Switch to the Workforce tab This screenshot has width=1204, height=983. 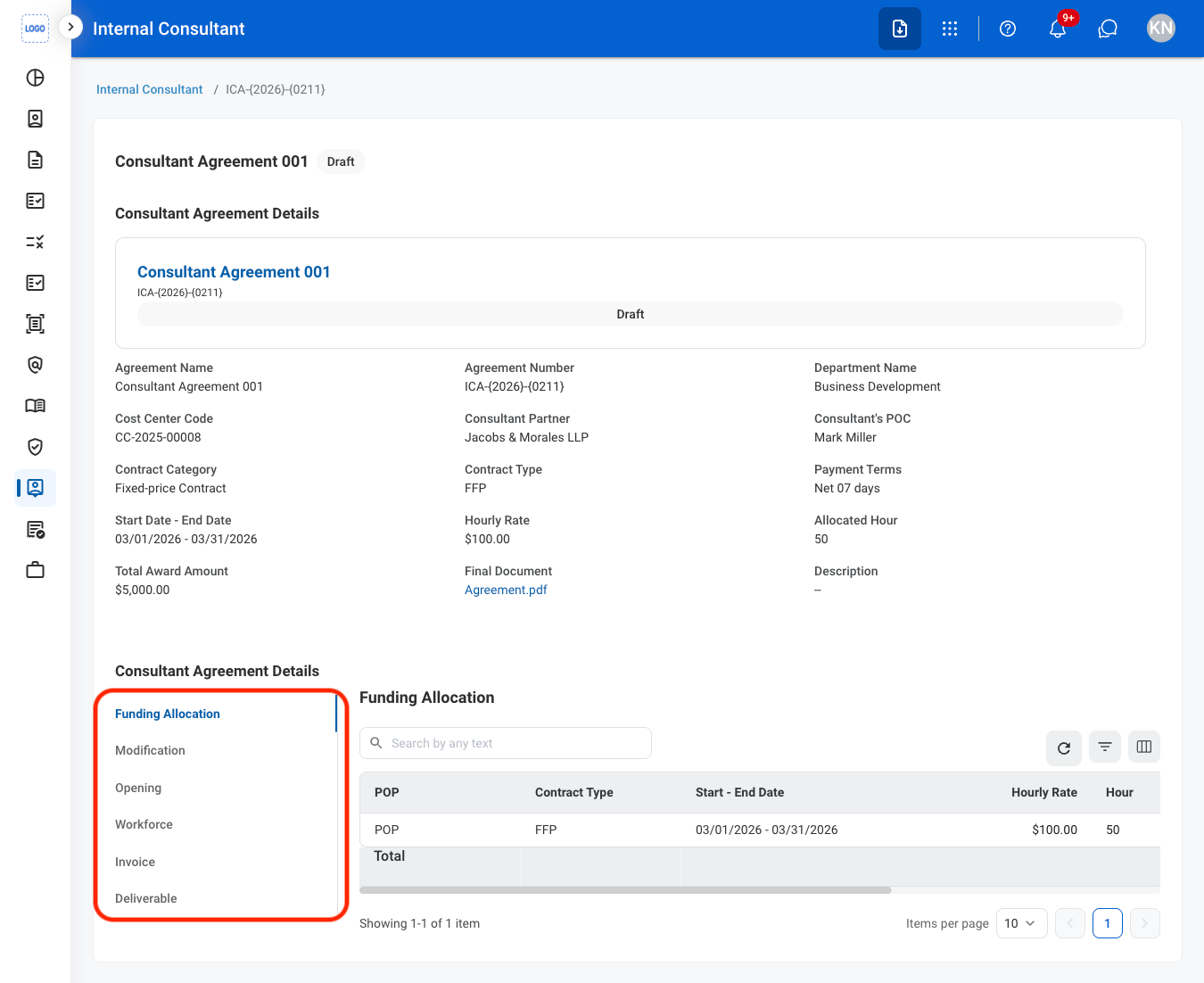pos(144,824)
